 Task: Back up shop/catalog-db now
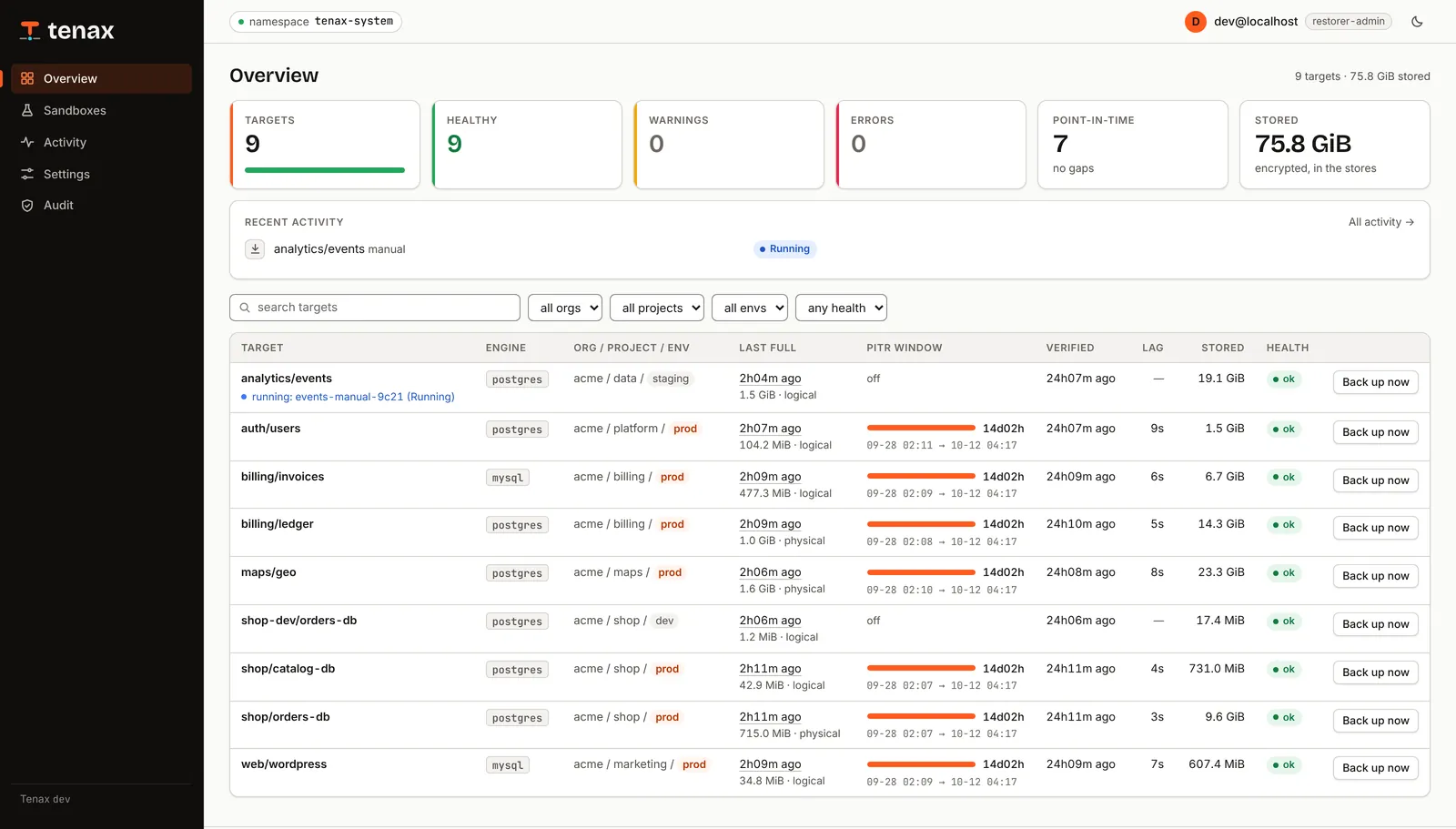click(x=1375, y=672)
